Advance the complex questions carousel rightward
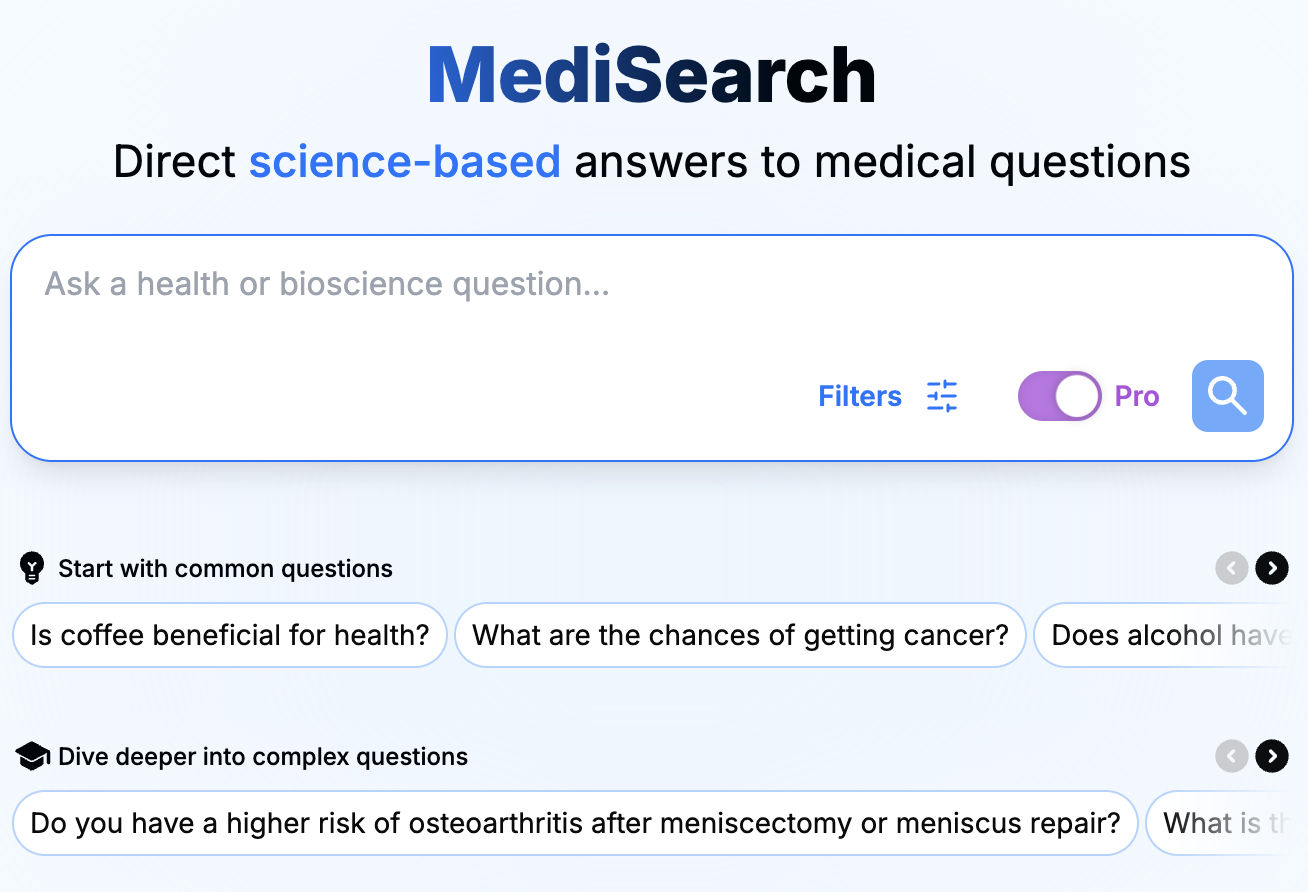 click(x=1271, y=756)
